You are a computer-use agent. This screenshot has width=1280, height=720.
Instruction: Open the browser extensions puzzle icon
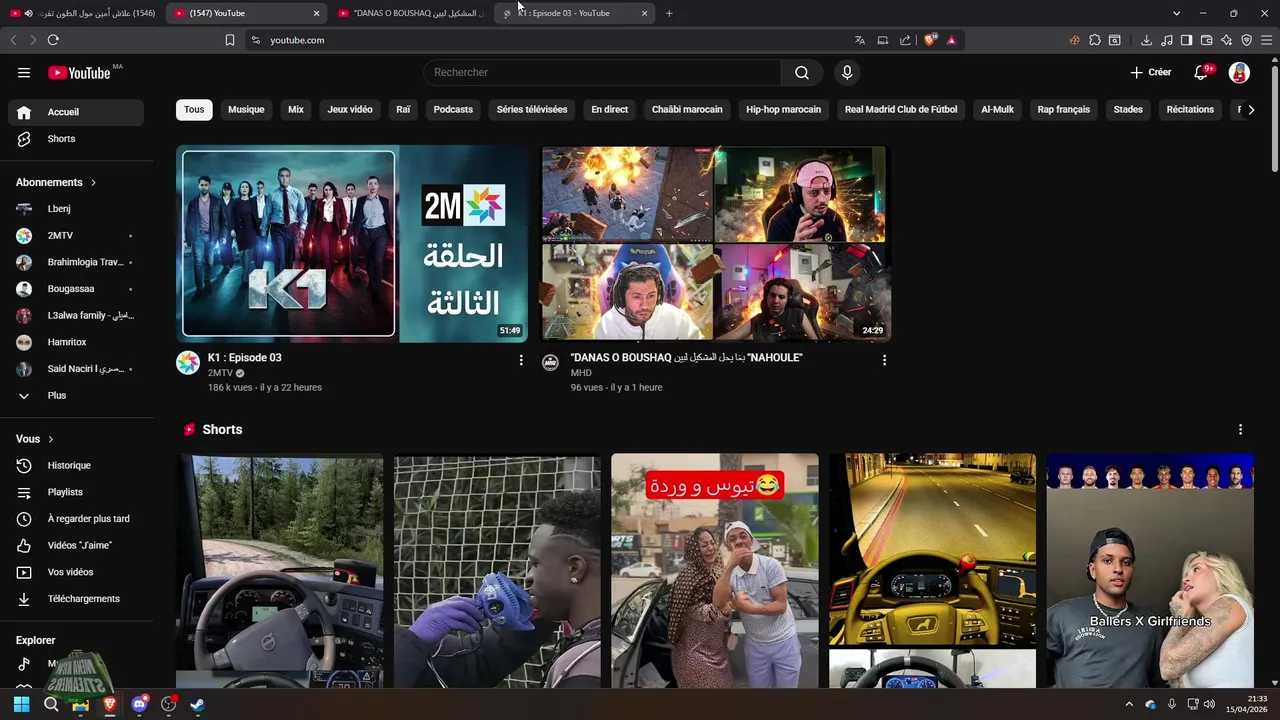(x=1095, y=40)
